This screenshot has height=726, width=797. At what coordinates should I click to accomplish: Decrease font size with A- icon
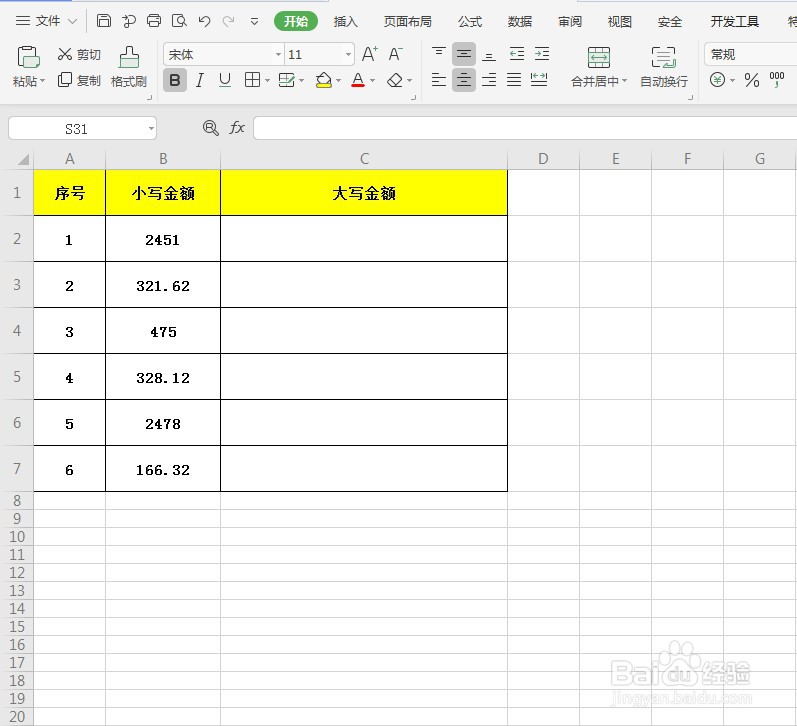395,54
